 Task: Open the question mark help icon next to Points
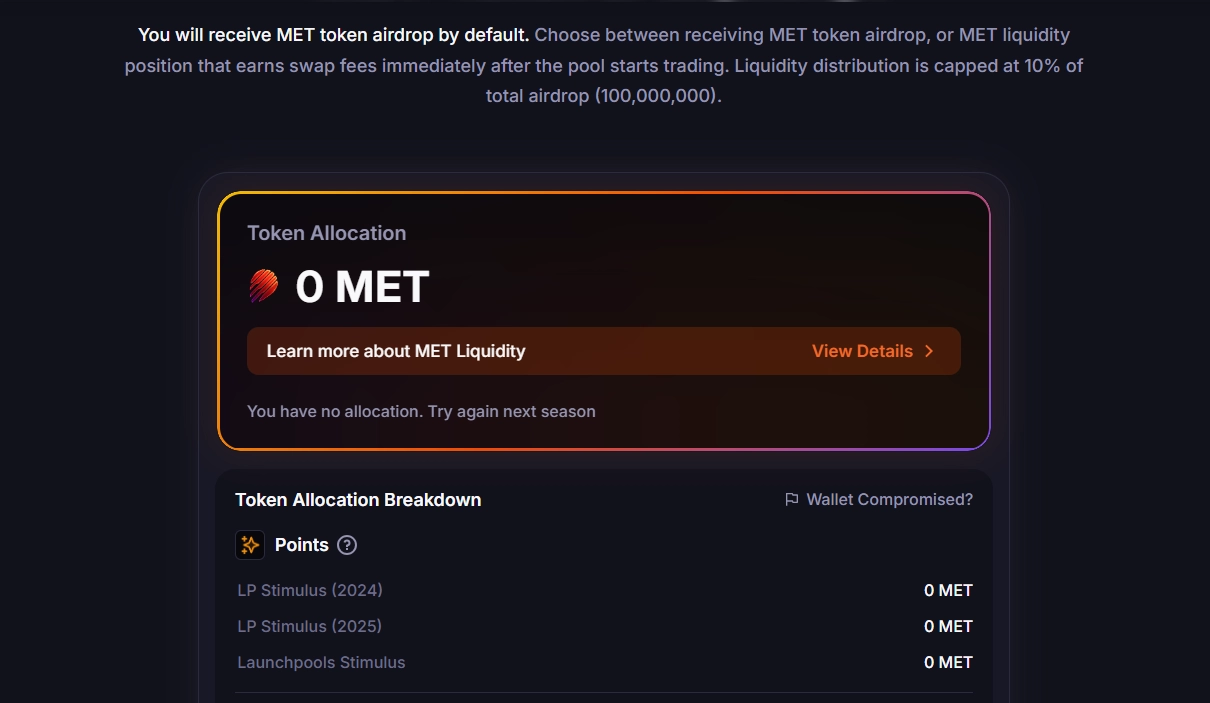point(346,545)
